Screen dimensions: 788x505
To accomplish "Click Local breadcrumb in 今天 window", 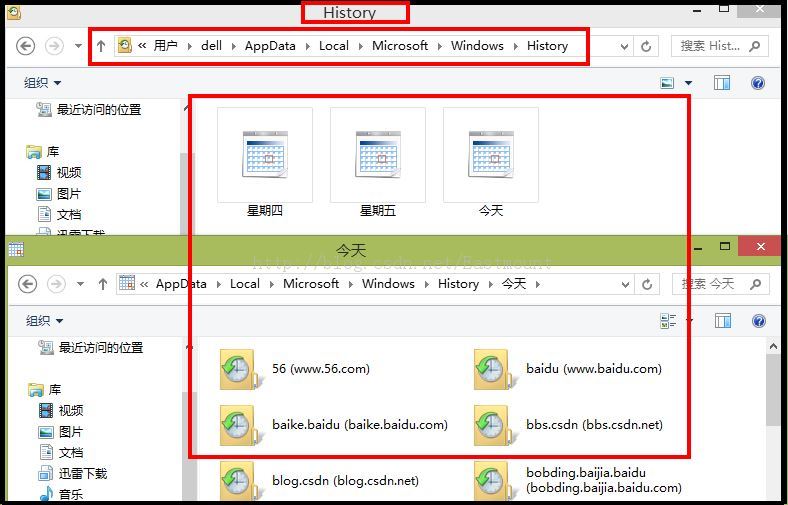I will click(245, 284).
